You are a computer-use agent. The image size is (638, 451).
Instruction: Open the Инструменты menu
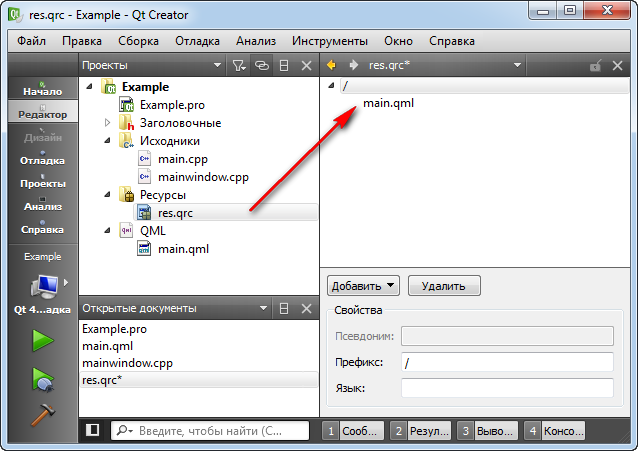point(330,41)
